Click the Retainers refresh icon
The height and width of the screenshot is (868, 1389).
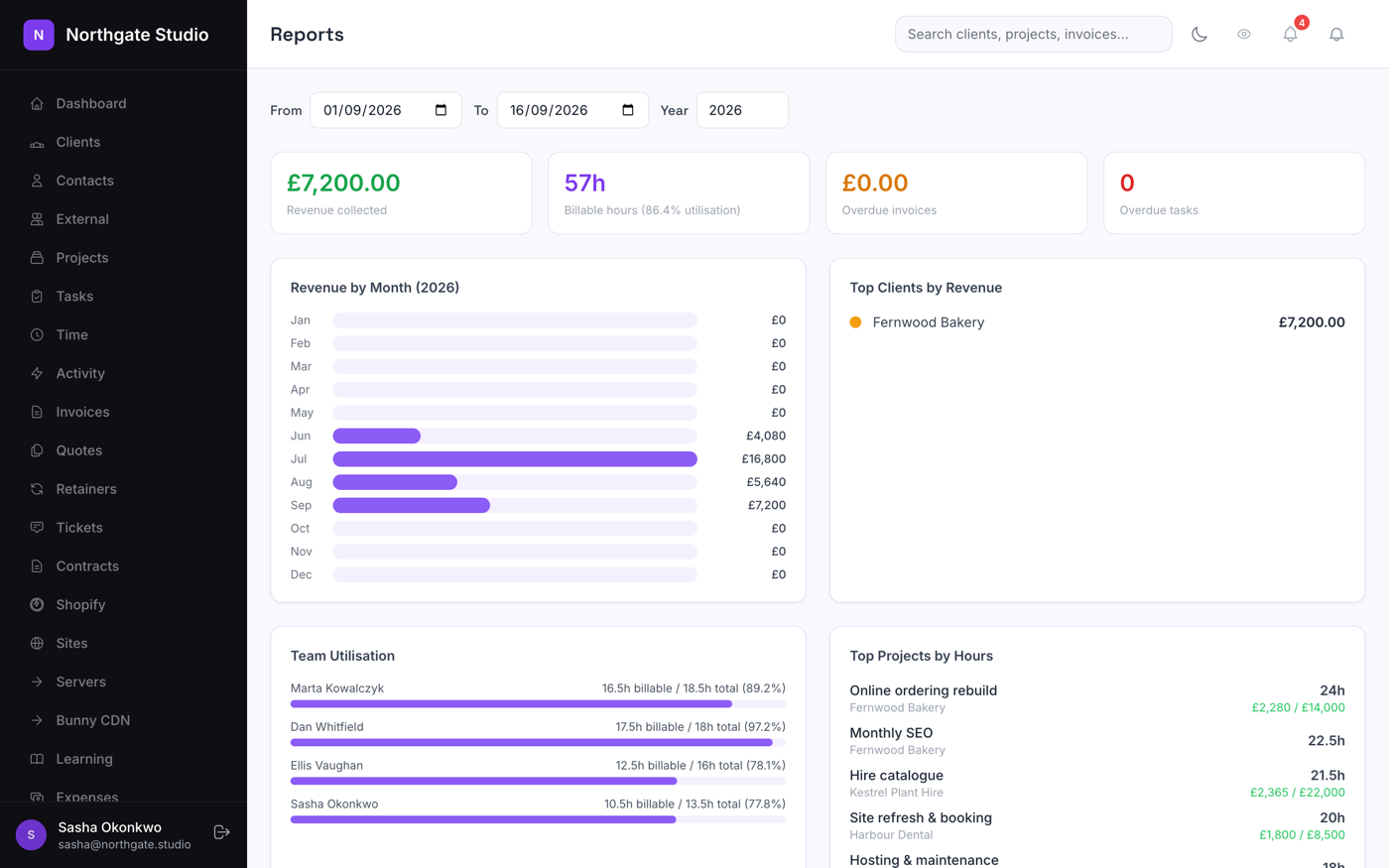click(37, 489)
